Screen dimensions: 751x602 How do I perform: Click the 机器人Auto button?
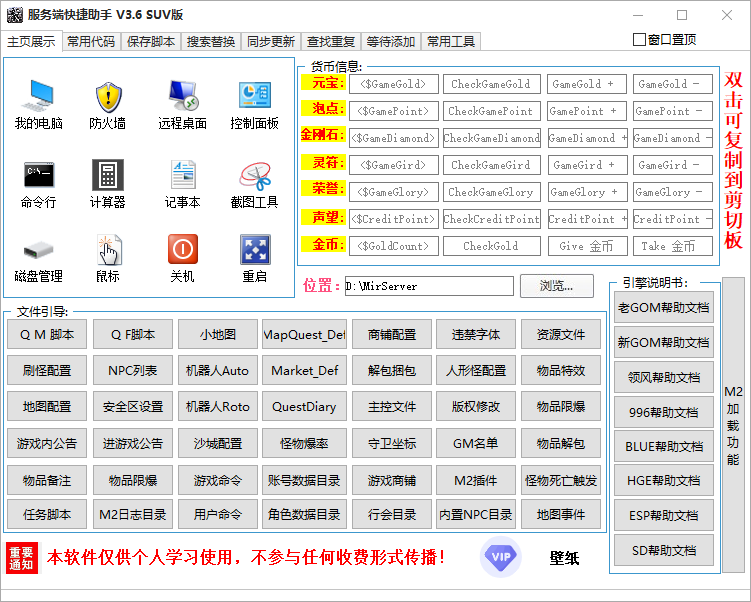pyautogui.click(x=218, y=370)
